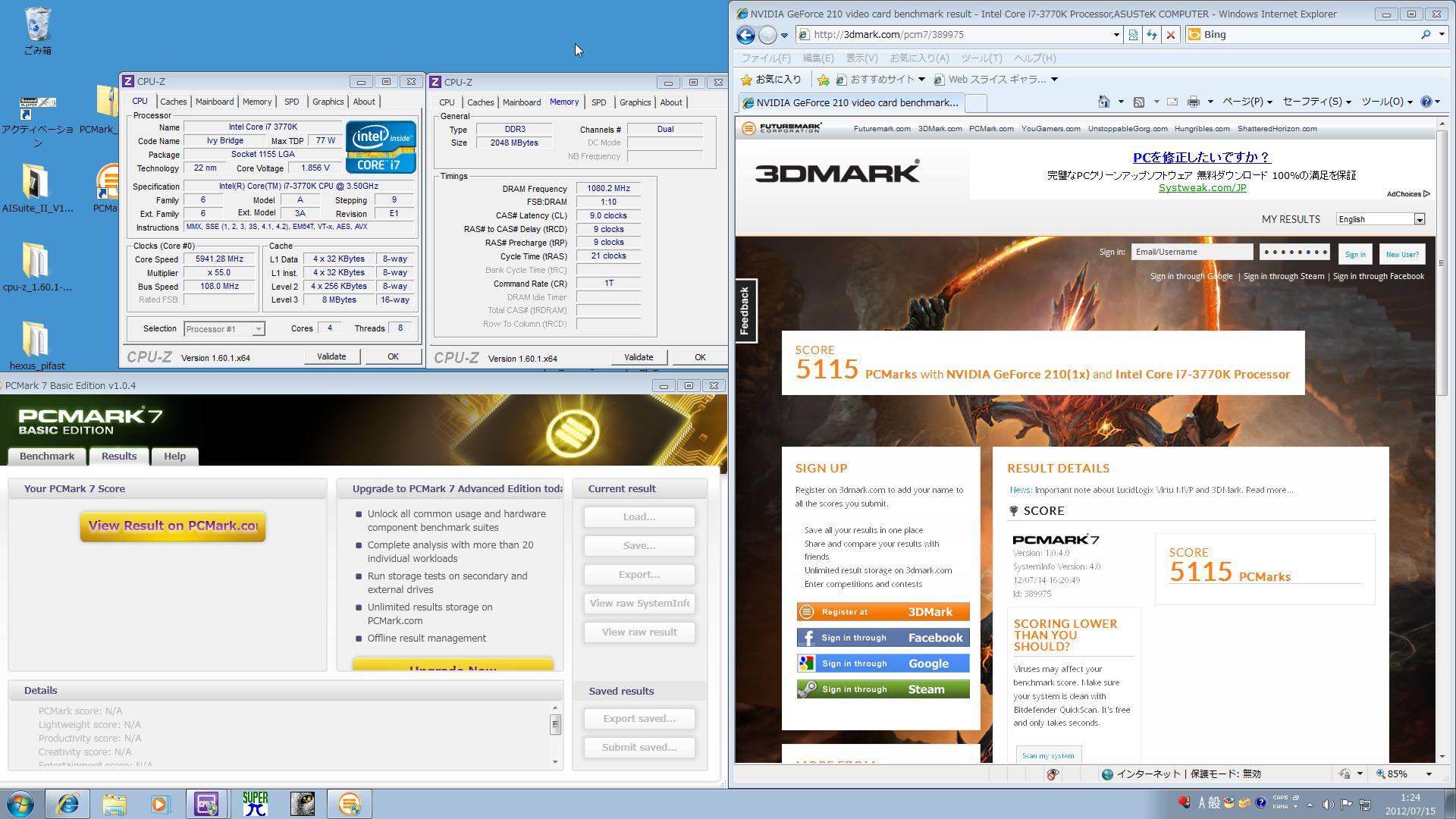Viewport: 1456px width, 819px height.
Task: Click the New User? button
Action: tap(1402, 254)
